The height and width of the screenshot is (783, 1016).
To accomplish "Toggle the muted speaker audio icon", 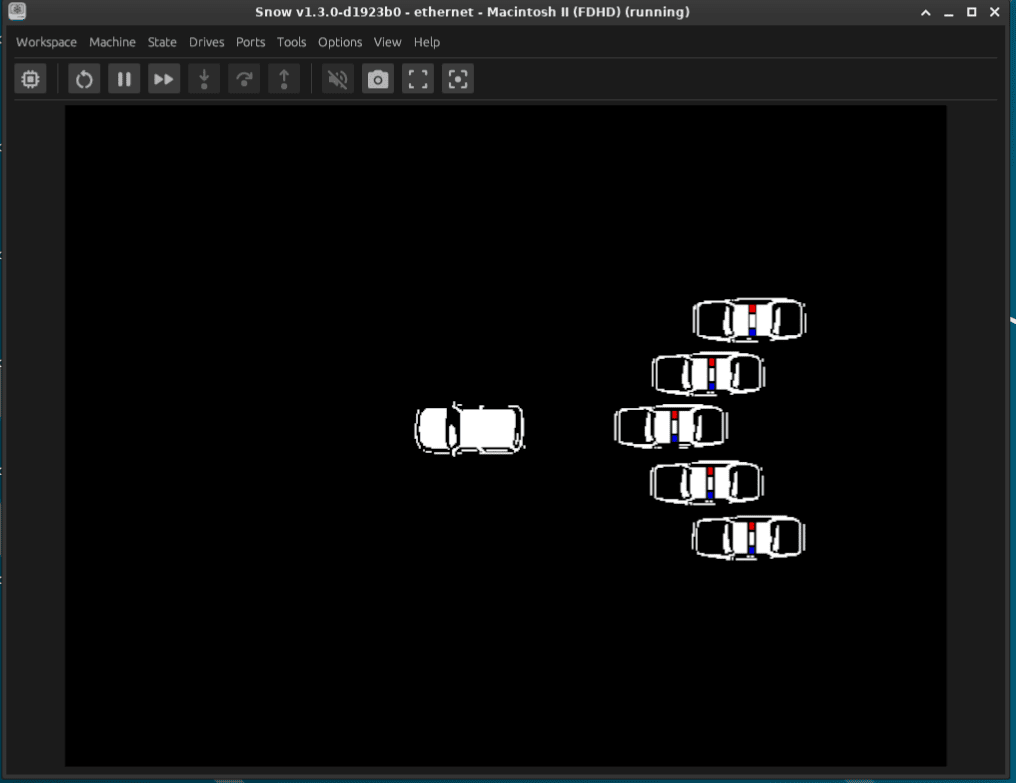I will click(x=338, y=79).
